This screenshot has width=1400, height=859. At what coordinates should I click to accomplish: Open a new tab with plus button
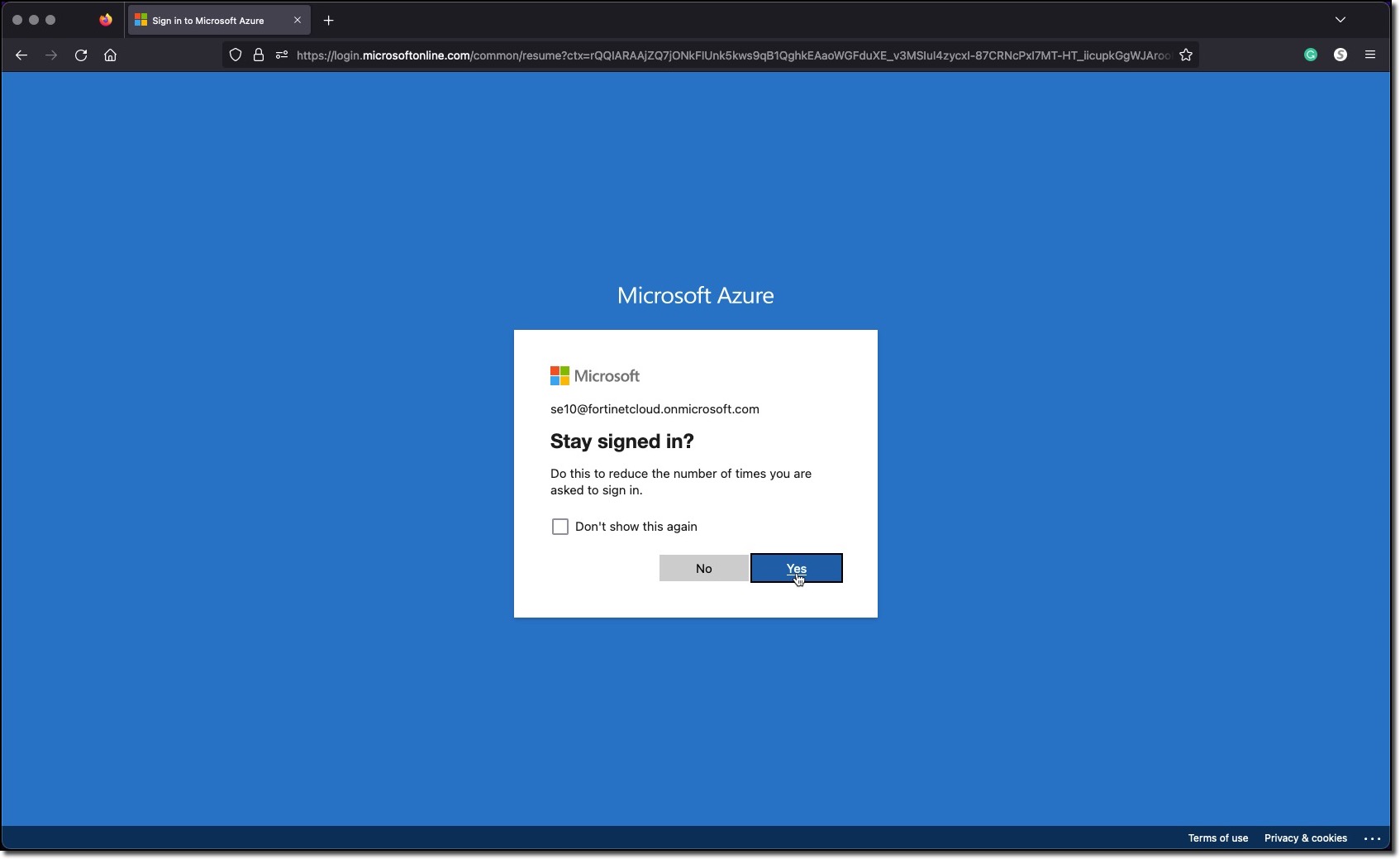pos(329,21)
